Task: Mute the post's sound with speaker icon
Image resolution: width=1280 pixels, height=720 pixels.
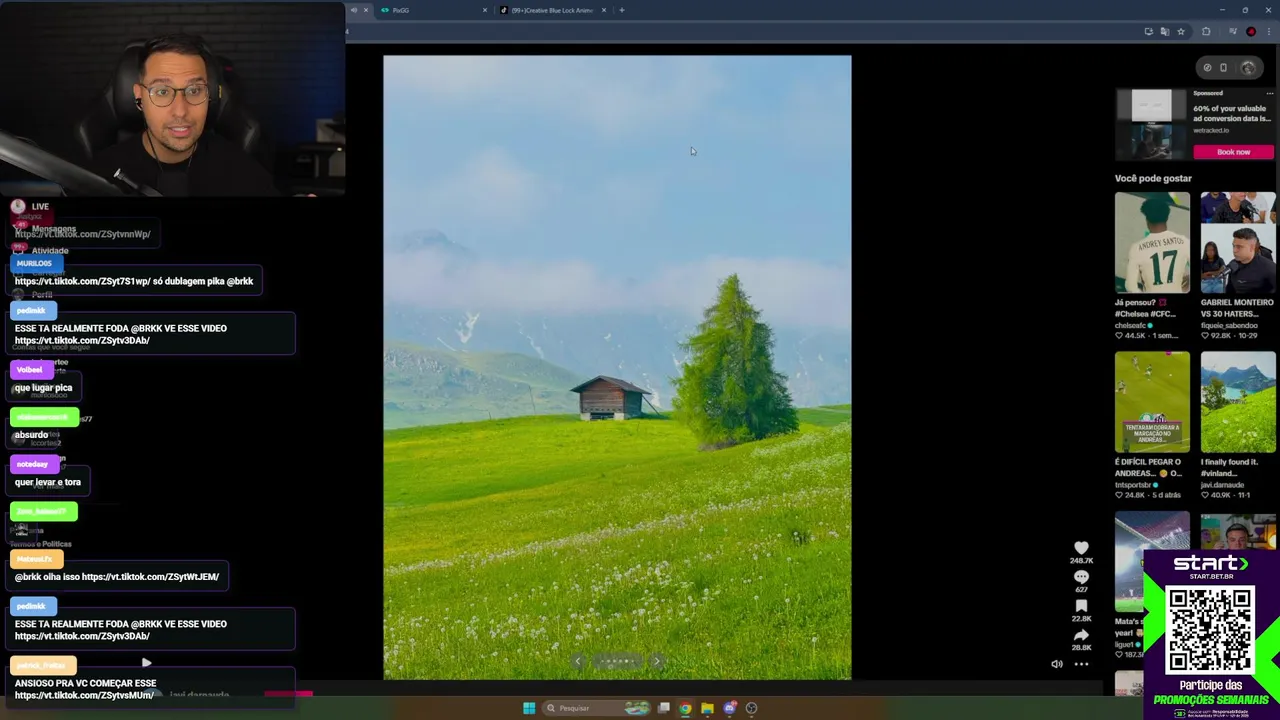Action: click(1057, 664)
